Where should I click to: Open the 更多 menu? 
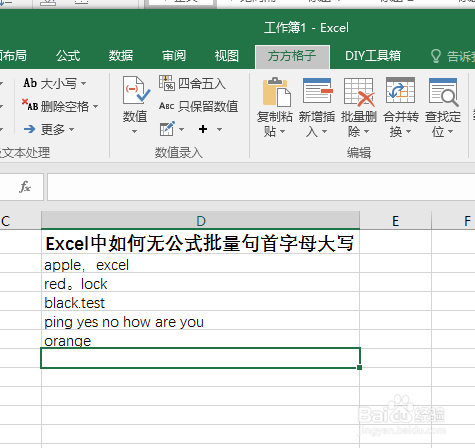tap(49, 129)
